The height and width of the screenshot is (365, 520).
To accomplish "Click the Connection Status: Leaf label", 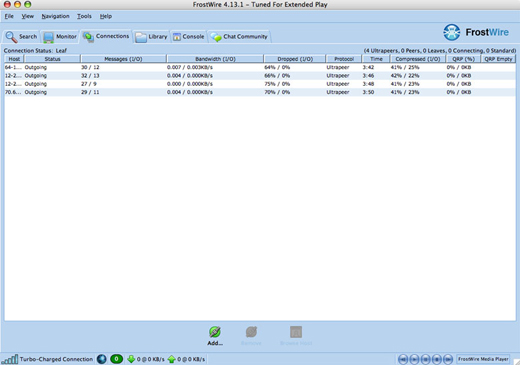I will click(35, 51).
